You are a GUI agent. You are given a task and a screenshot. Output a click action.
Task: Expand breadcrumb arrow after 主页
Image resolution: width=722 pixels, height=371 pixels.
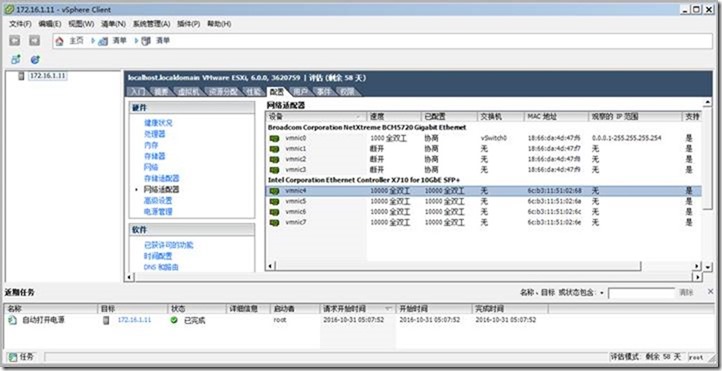(93, 41)
